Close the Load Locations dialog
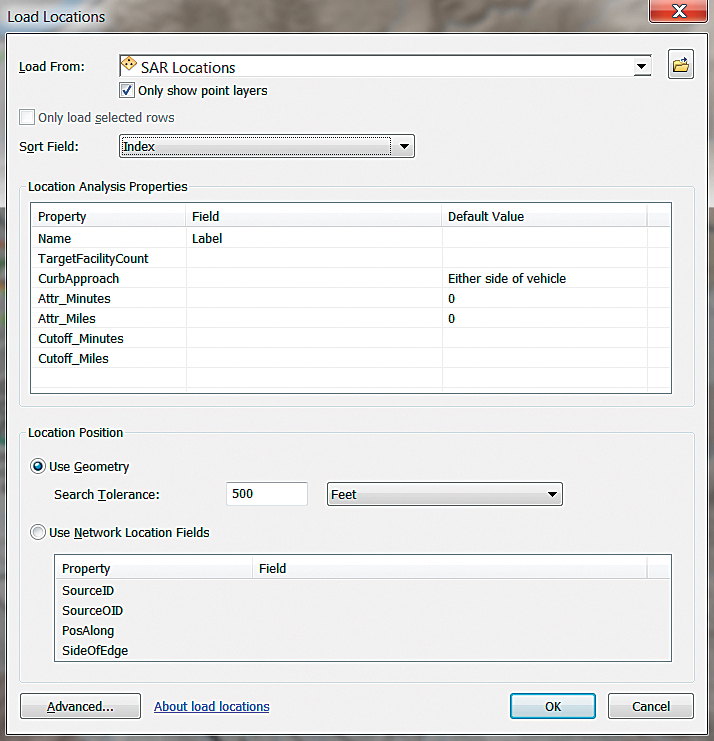 [x=679, y=11]
